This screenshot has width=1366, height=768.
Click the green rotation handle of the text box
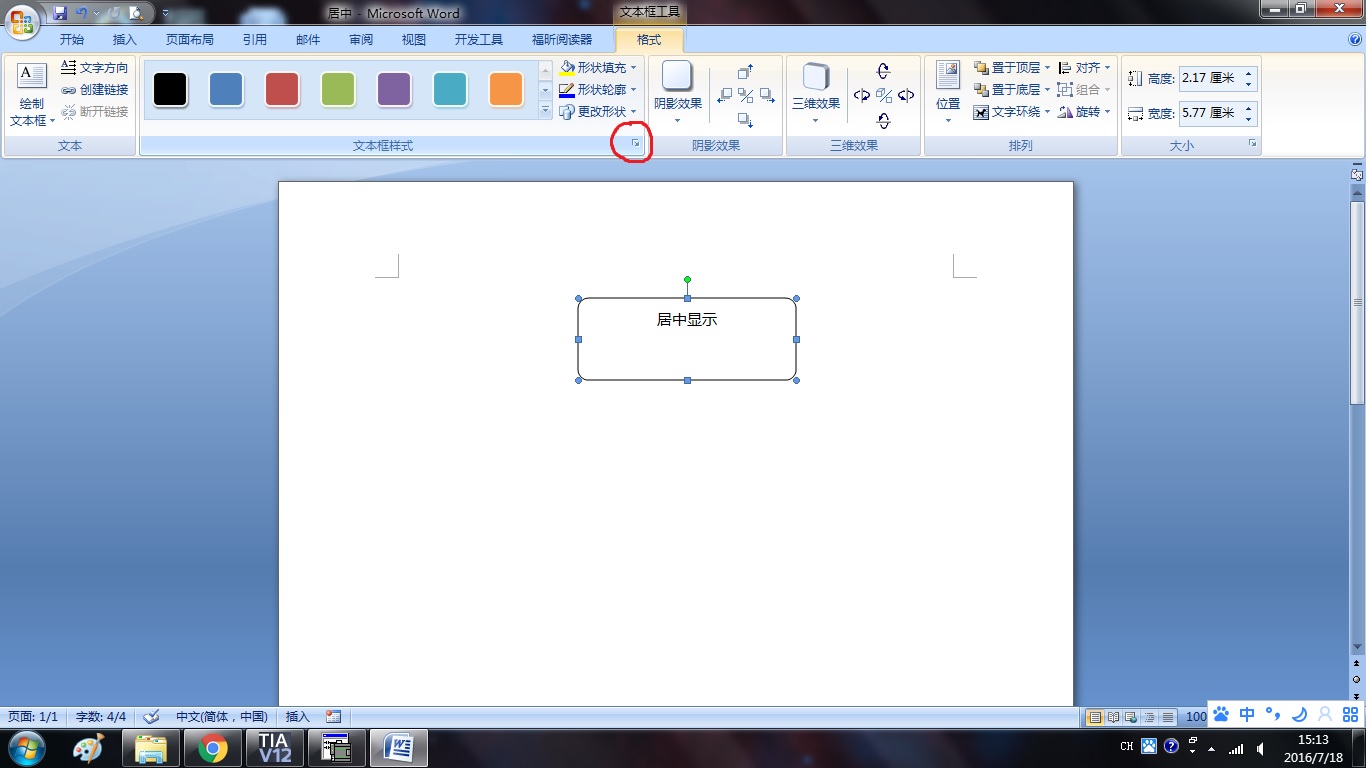687,280
